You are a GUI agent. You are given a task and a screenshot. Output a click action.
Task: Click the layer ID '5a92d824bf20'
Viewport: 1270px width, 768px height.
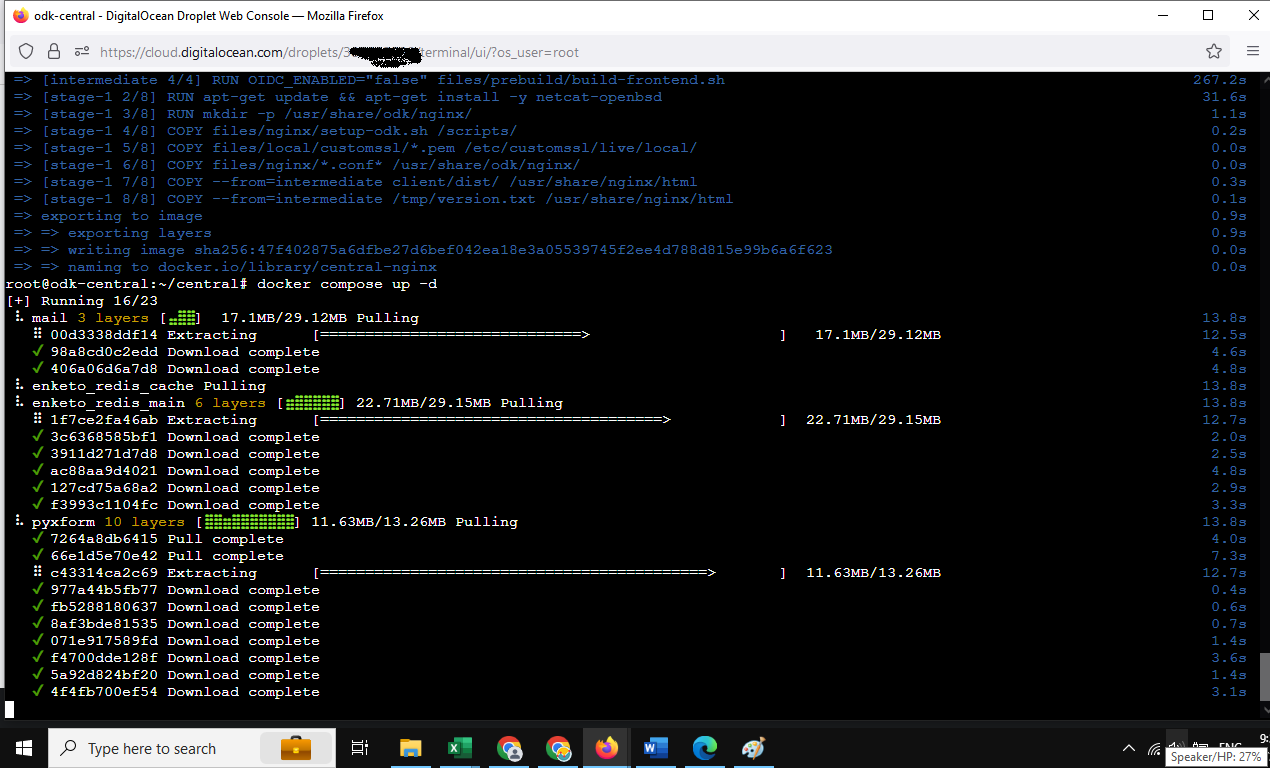pyautogui.click(x=104, y=675)
